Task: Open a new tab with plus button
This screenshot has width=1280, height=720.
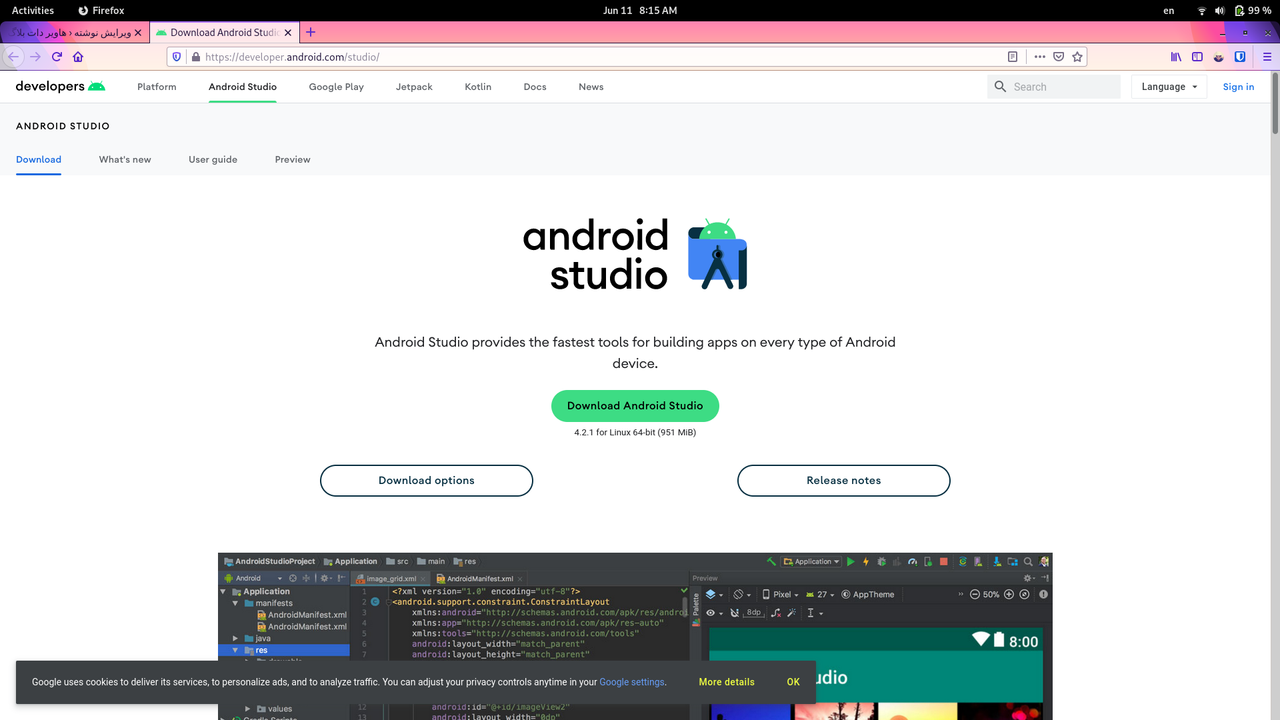Action: coord(311,32)
